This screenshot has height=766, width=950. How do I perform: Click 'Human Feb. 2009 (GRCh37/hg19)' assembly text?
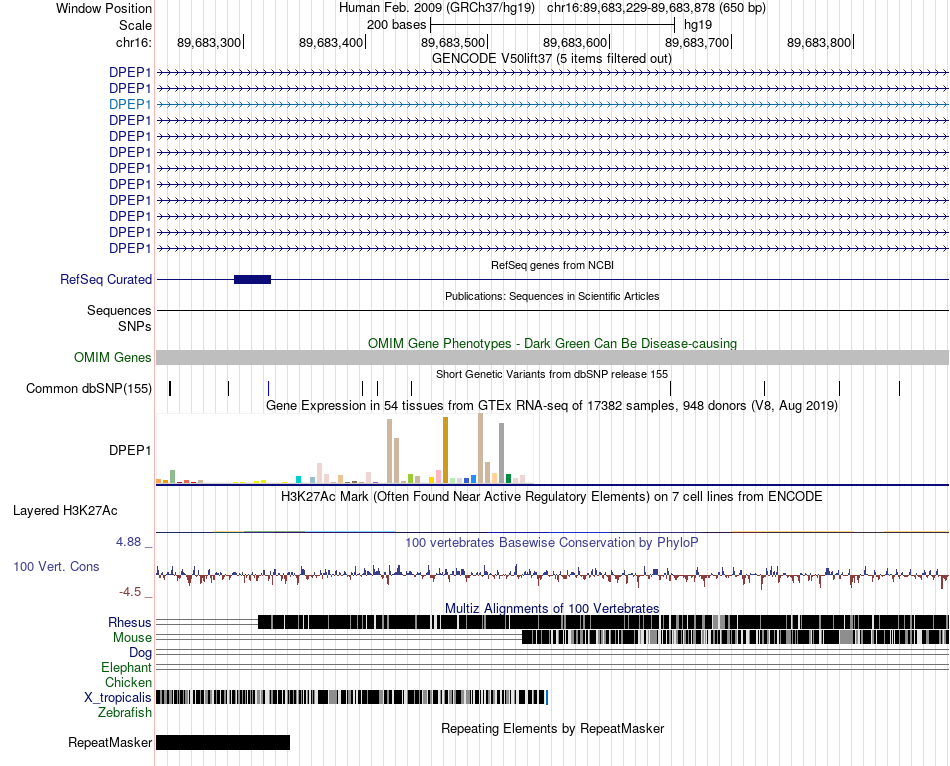coord(437,8)
